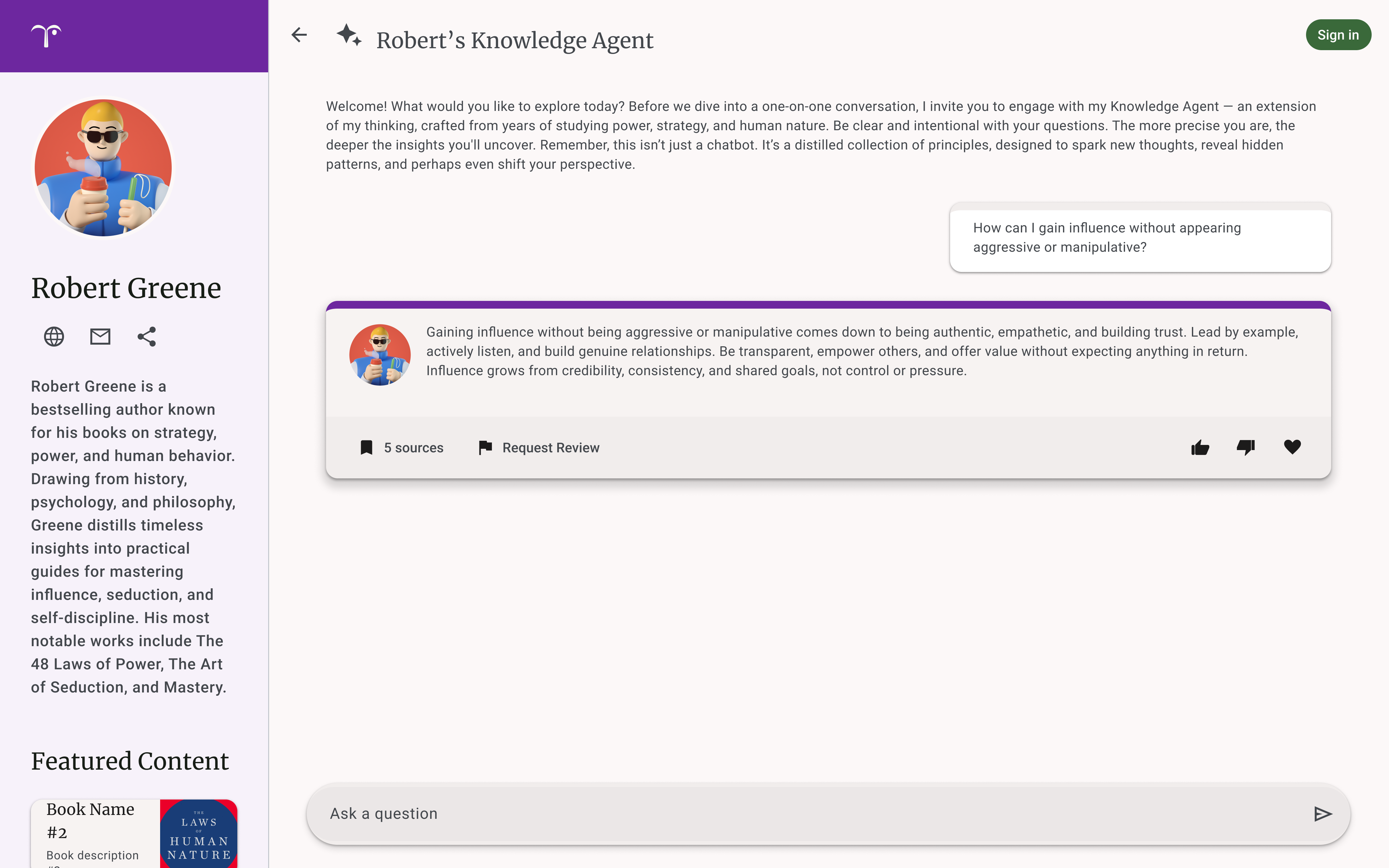Click the Request Review link
The width and height of the screenshot is (1389, 868).
click(550, 448)
